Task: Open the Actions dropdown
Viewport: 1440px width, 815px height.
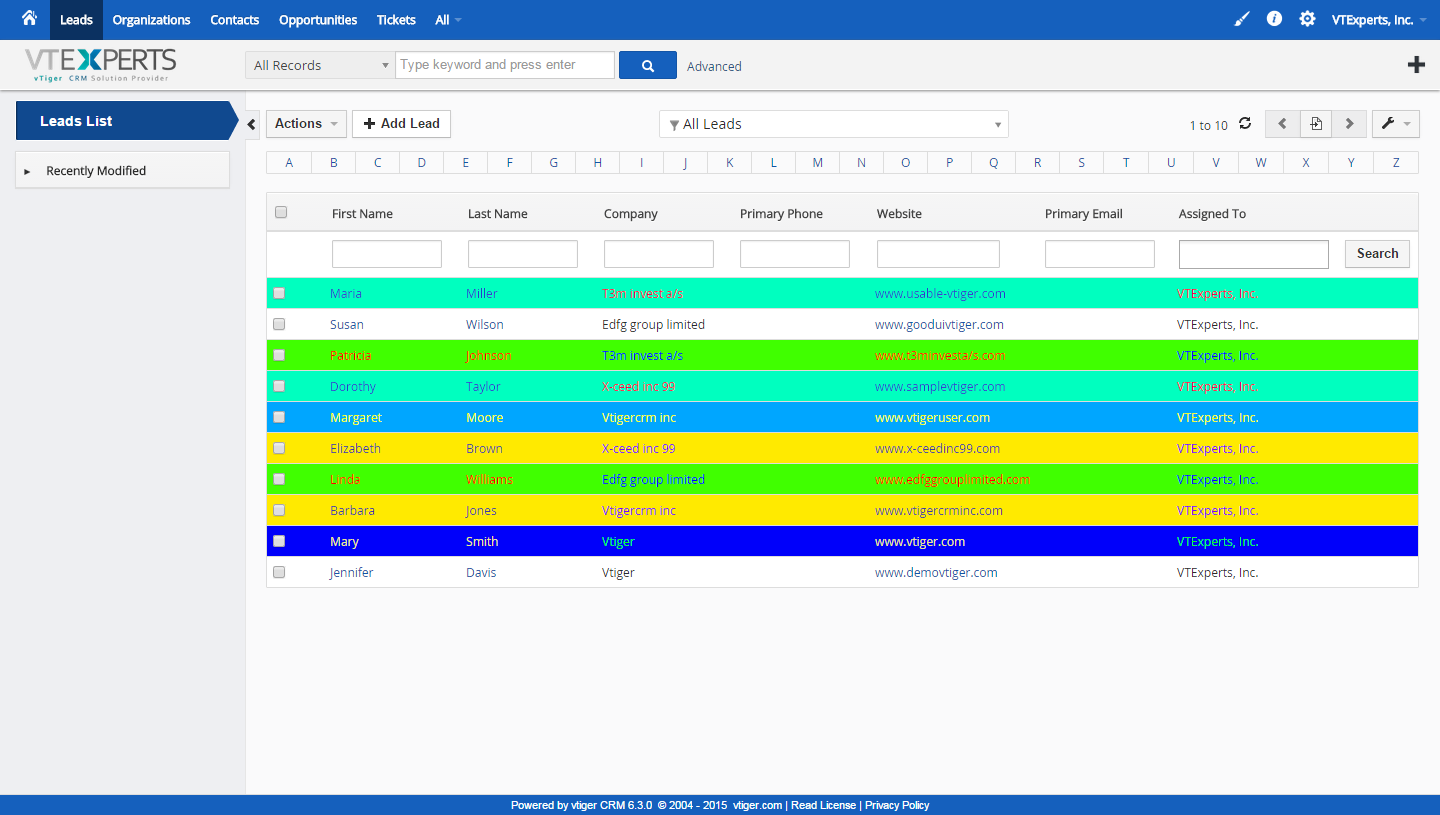Action: click(x=306, y=123)
